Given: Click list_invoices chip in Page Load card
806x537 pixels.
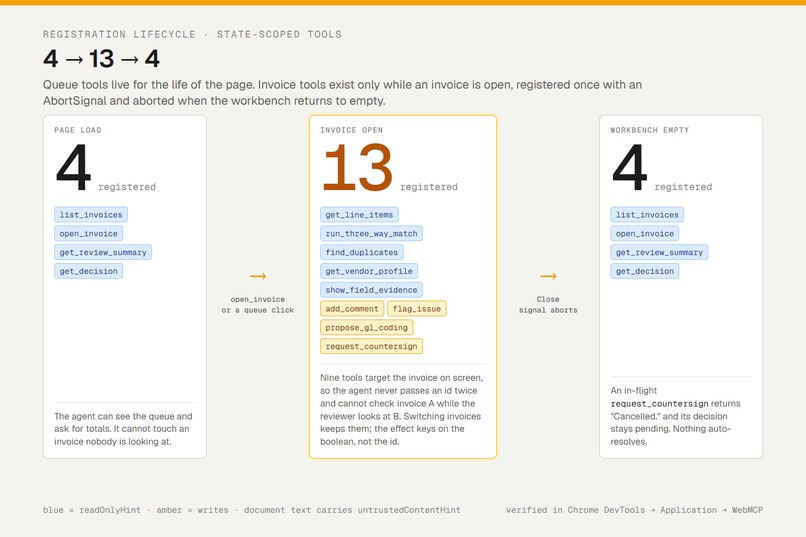Looking at the screenshot, I should click(91, 215).
